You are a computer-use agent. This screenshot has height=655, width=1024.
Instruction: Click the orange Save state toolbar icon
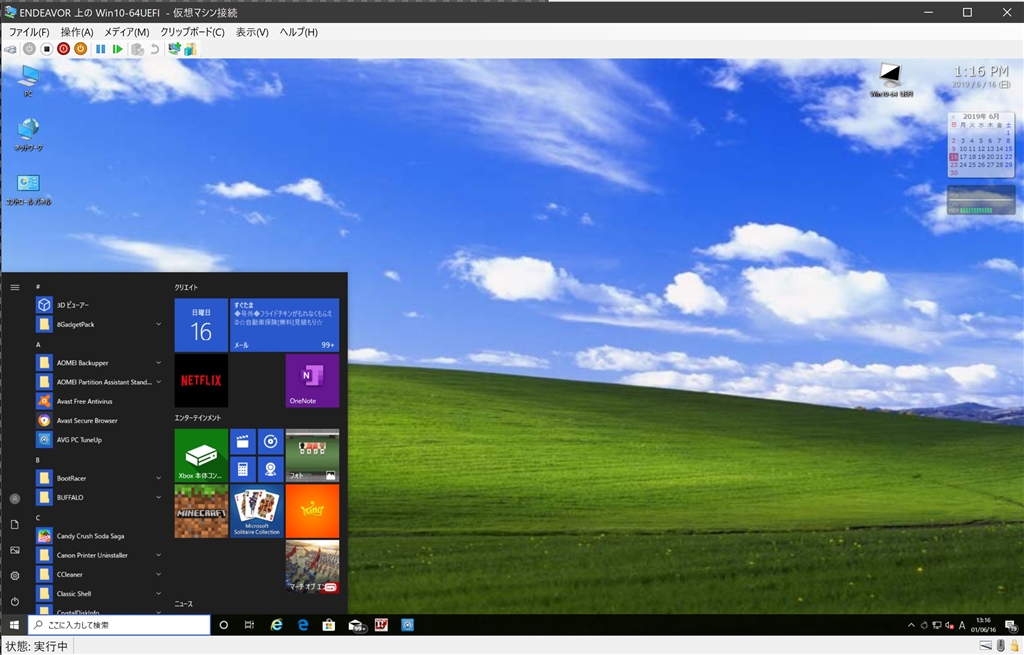[80, 49]
